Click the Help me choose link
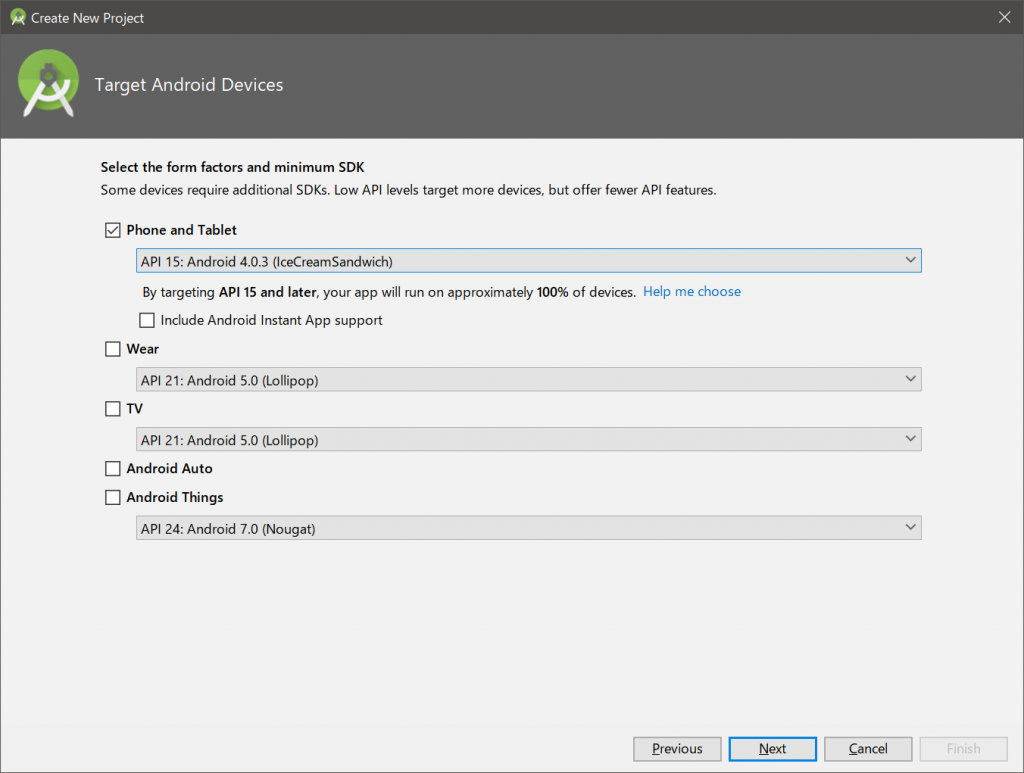Viewport: 1024px width, 773px height. 692,292
